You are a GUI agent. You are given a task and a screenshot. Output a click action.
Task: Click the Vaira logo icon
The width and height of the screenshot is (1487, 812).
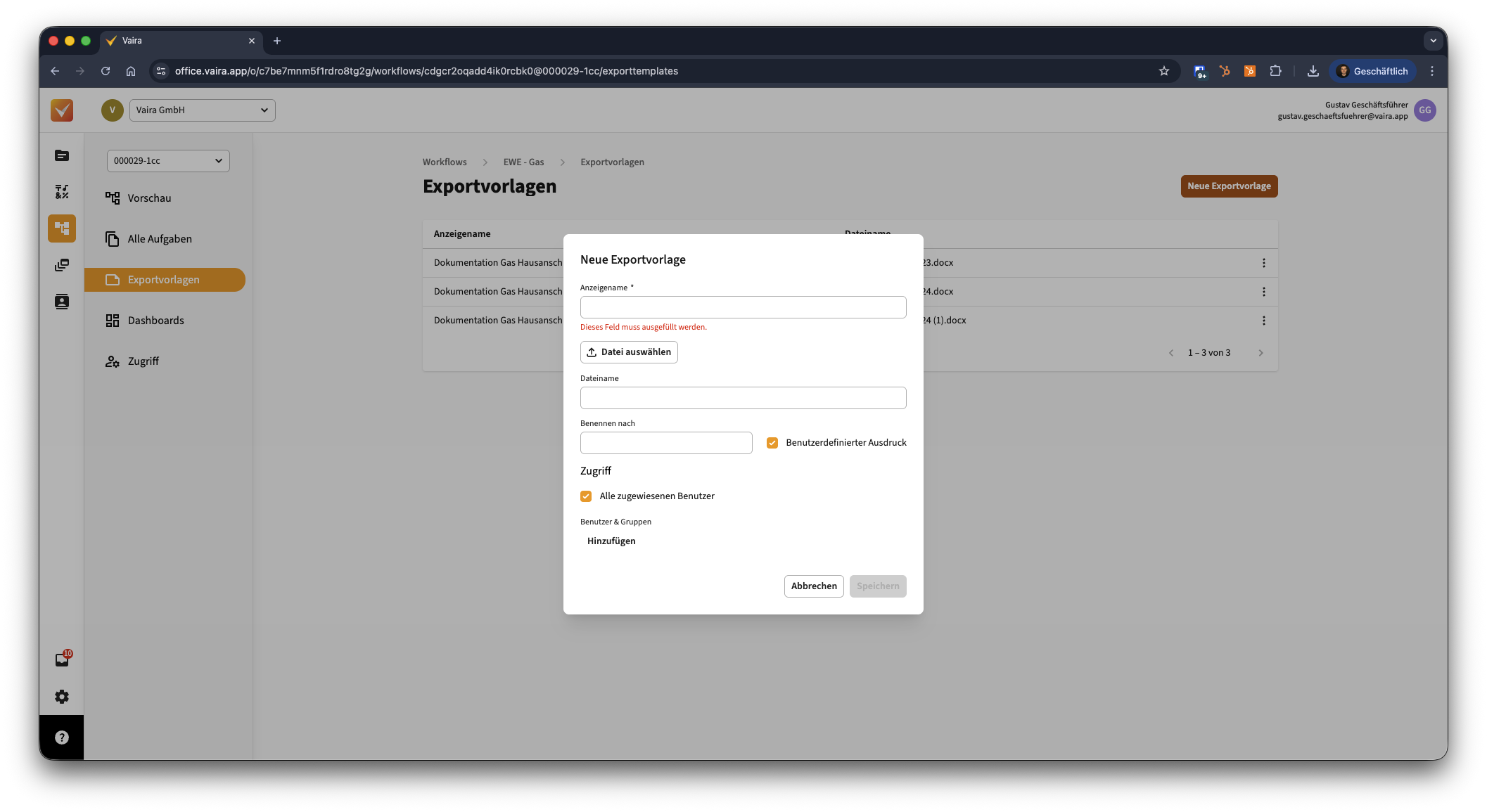pyautogui.click(x=62, y=110)
